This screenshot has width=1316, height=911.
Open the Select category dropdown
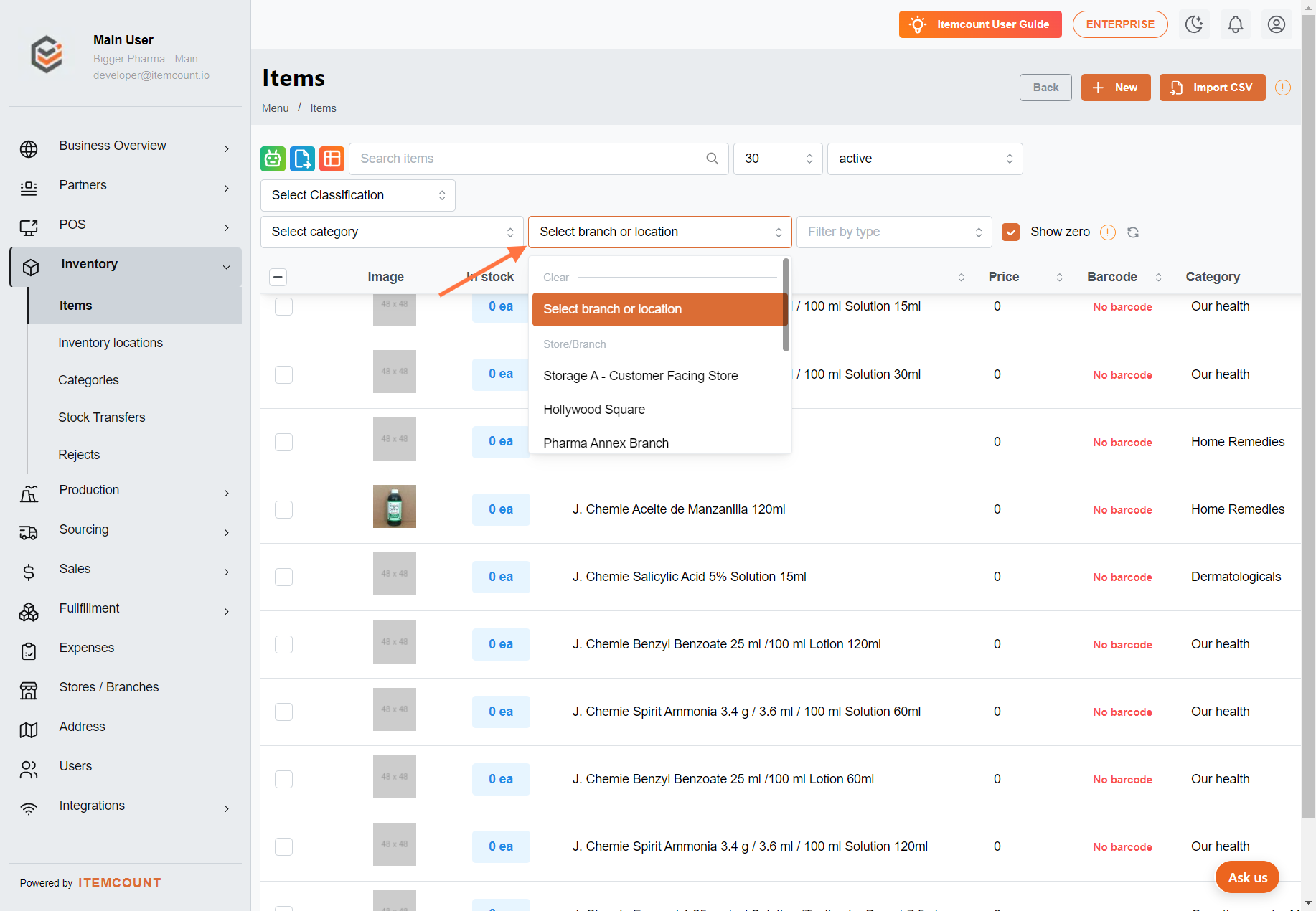392,232
